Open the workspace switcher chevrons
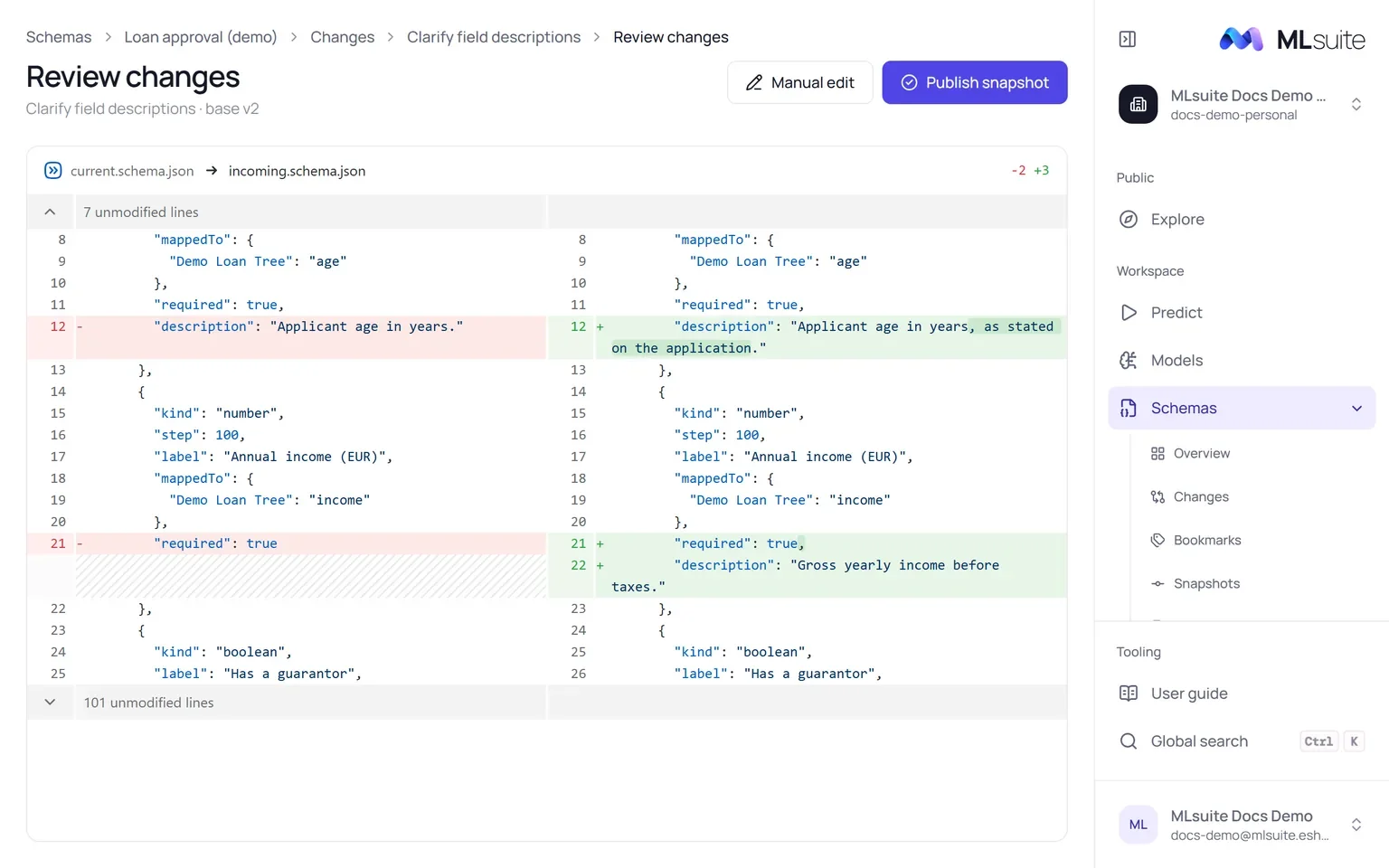Screen dimensions: 1389x868 [x=1356, y=104]
